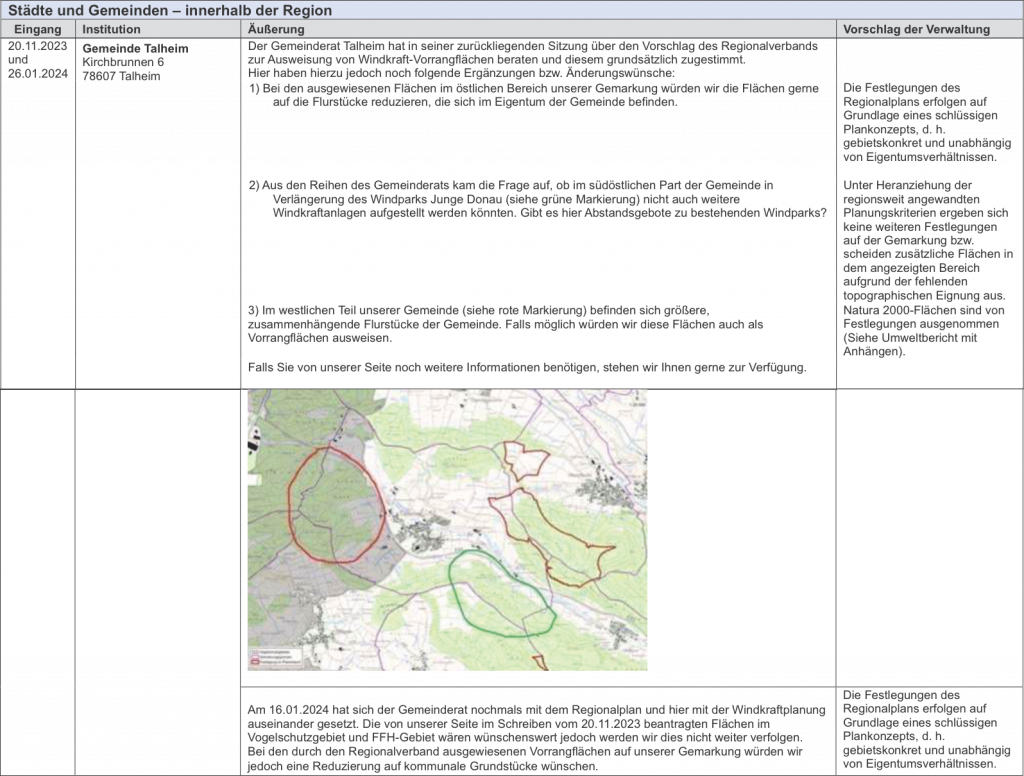Screen dimensions: 1024x776
Task: Click the small upper brown outlined area
Action: click(524, 461)
